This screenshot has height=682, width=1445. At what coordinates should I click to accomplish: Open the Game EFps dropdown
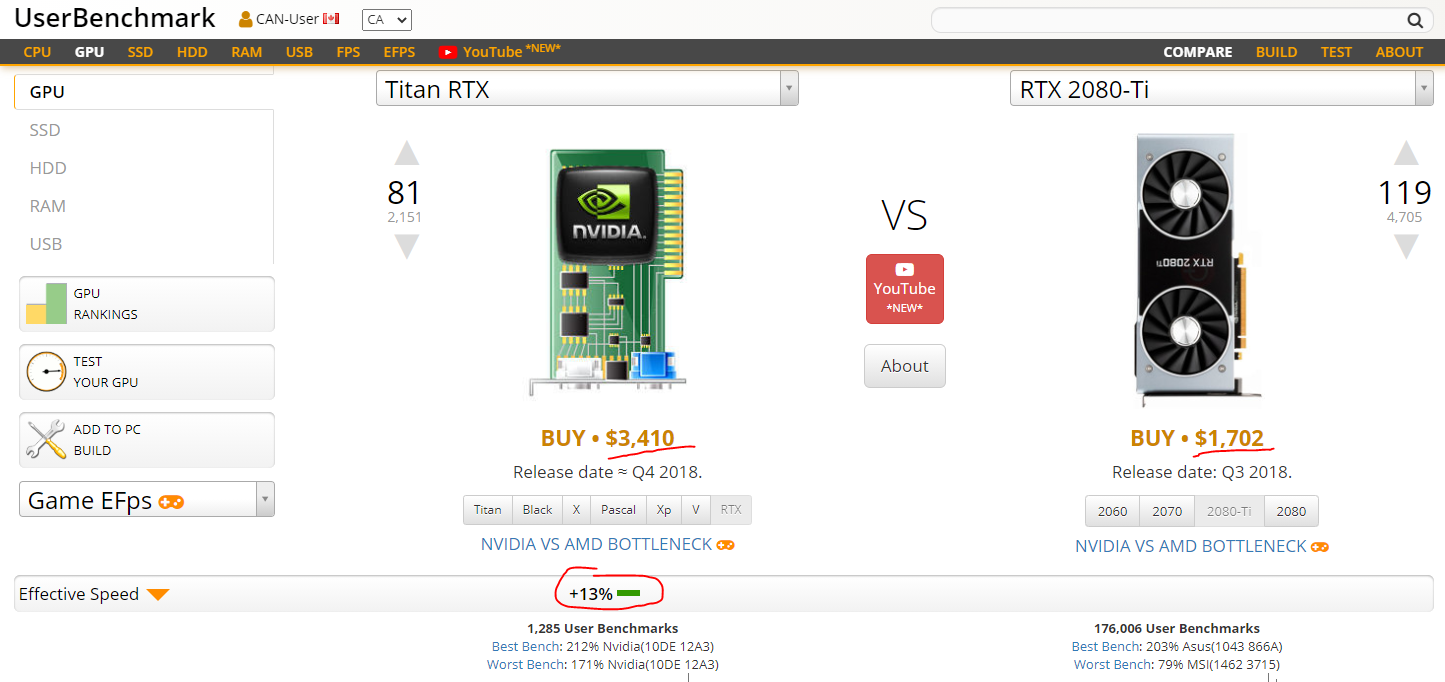coord(265,500)
